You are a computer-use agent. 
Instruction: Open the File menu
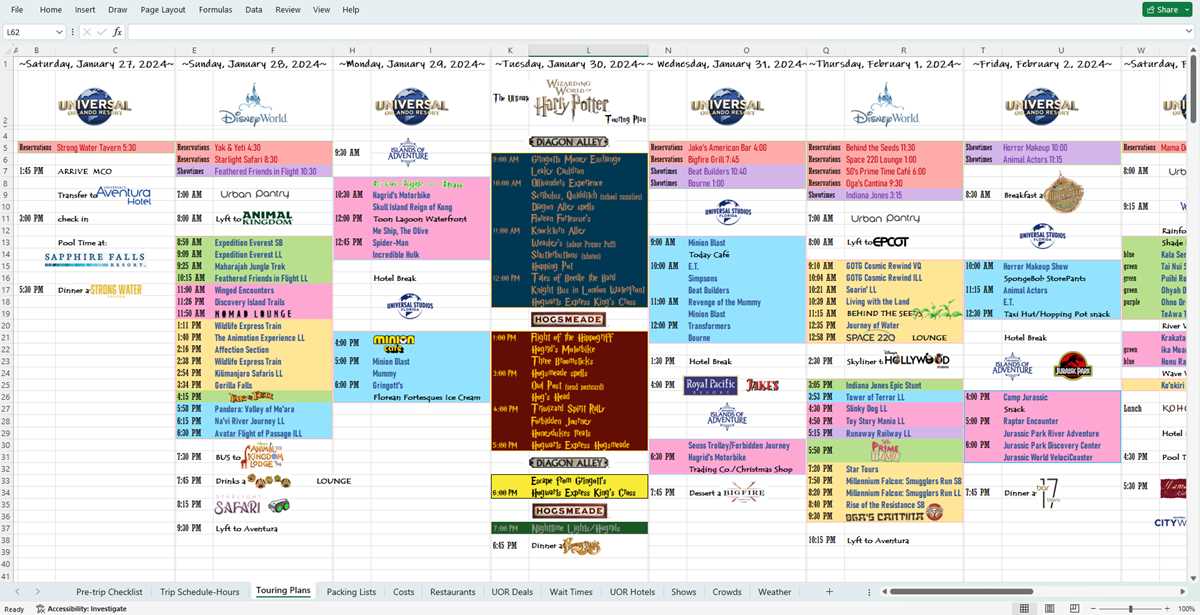pos(18,9)
